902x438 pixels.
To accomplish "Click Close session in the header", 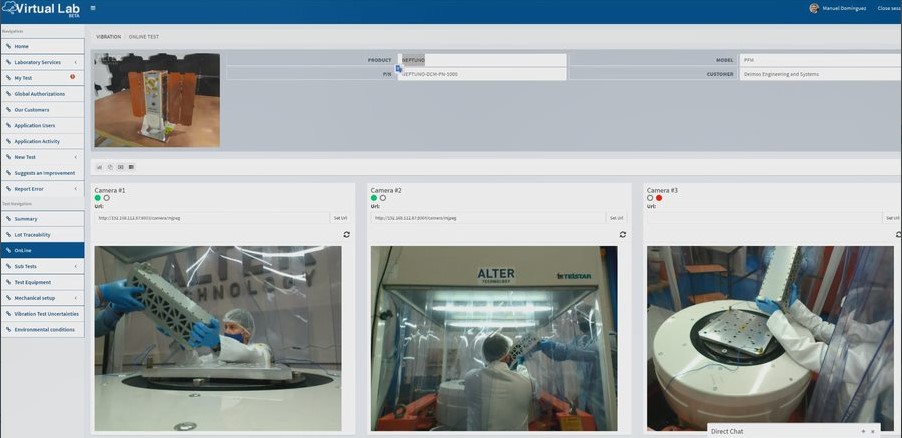I will (889, 8).
